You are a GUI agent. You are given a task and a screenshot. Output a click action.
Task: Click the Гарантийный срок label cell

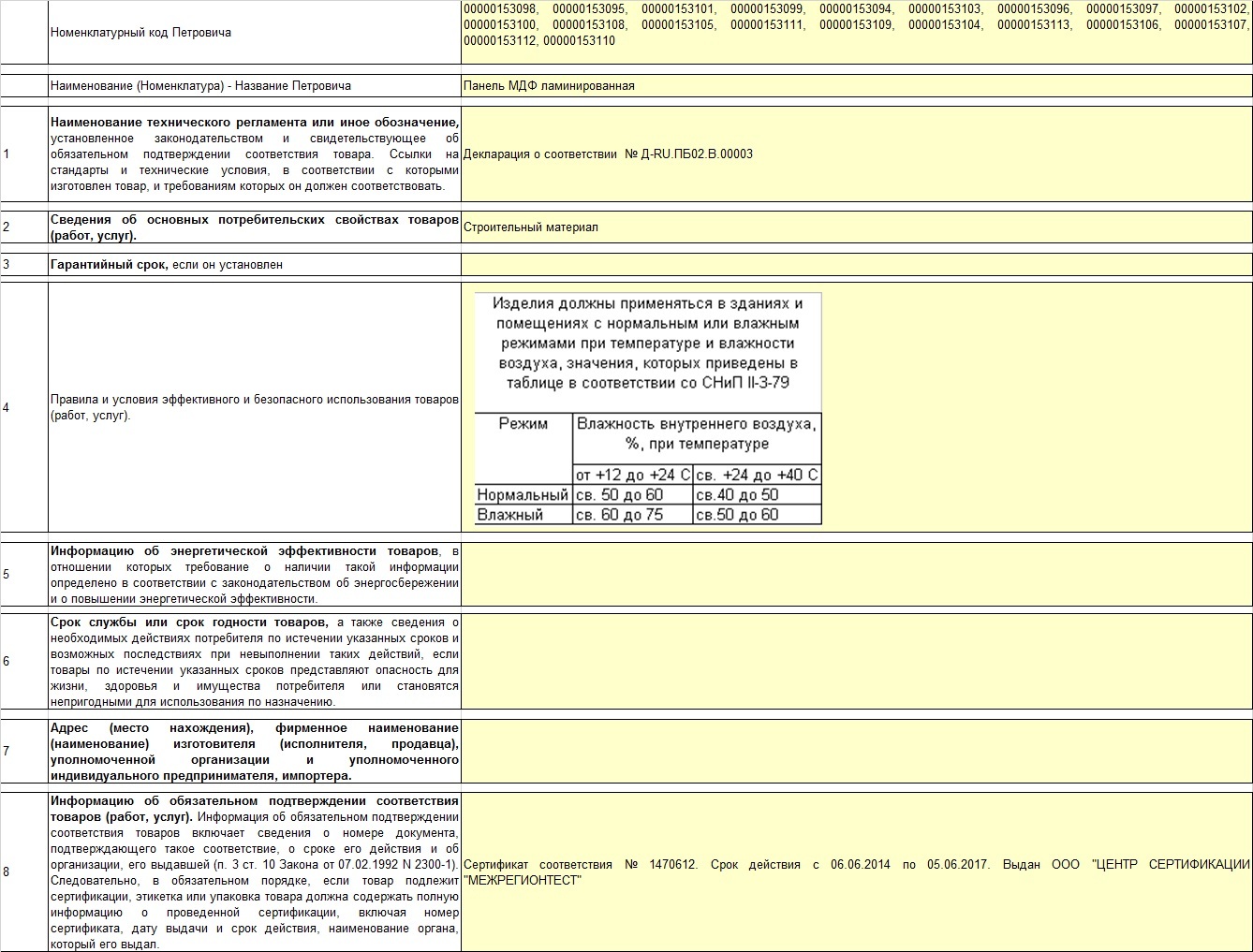point(255,264)
